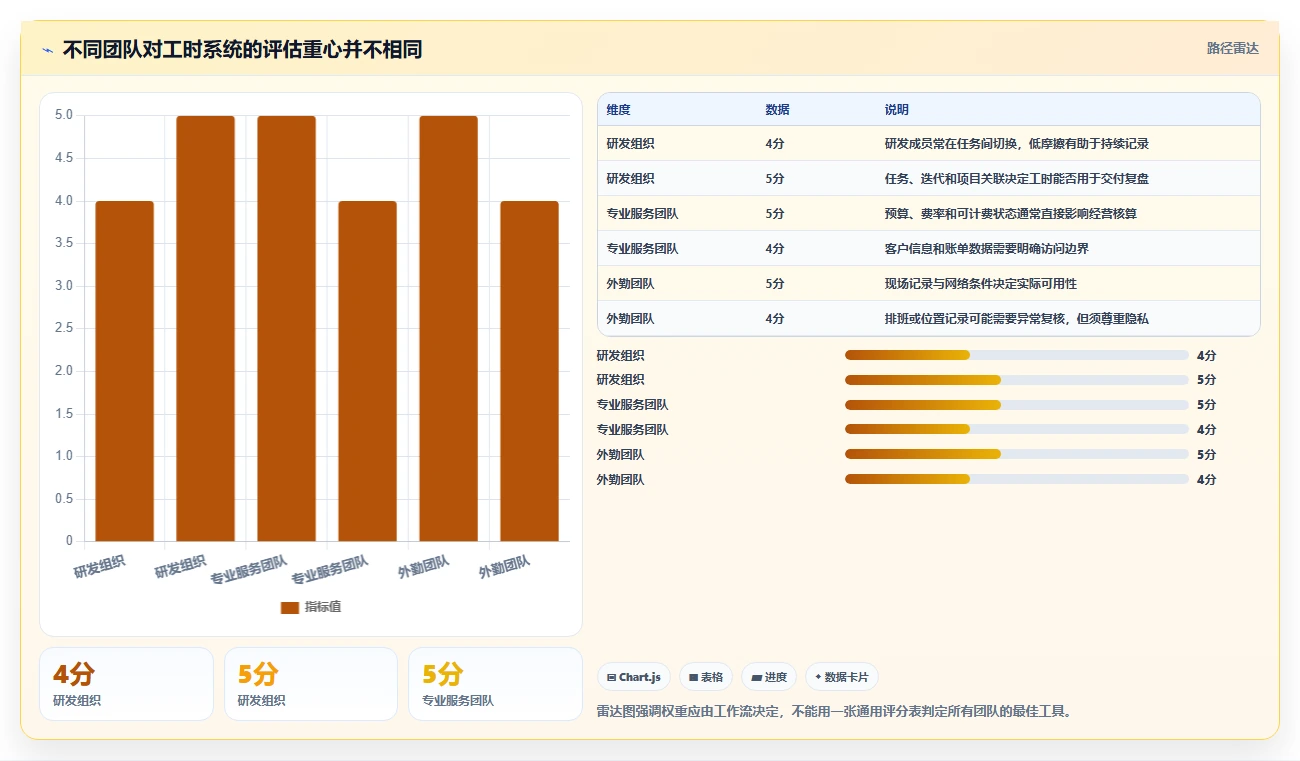This screenshot has height=761, width=1300.
Task: Click the 0.5 y-axis tick label
Action: 63,498
